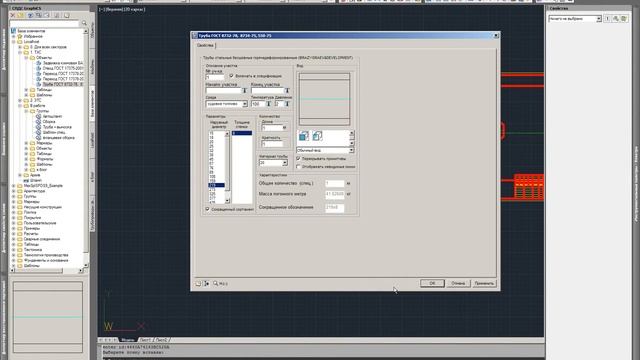Image resolution: width=640 pixels, height=360 pixels.
Task: Click the Конец участка input field
Action: click(x=267, y=91)
